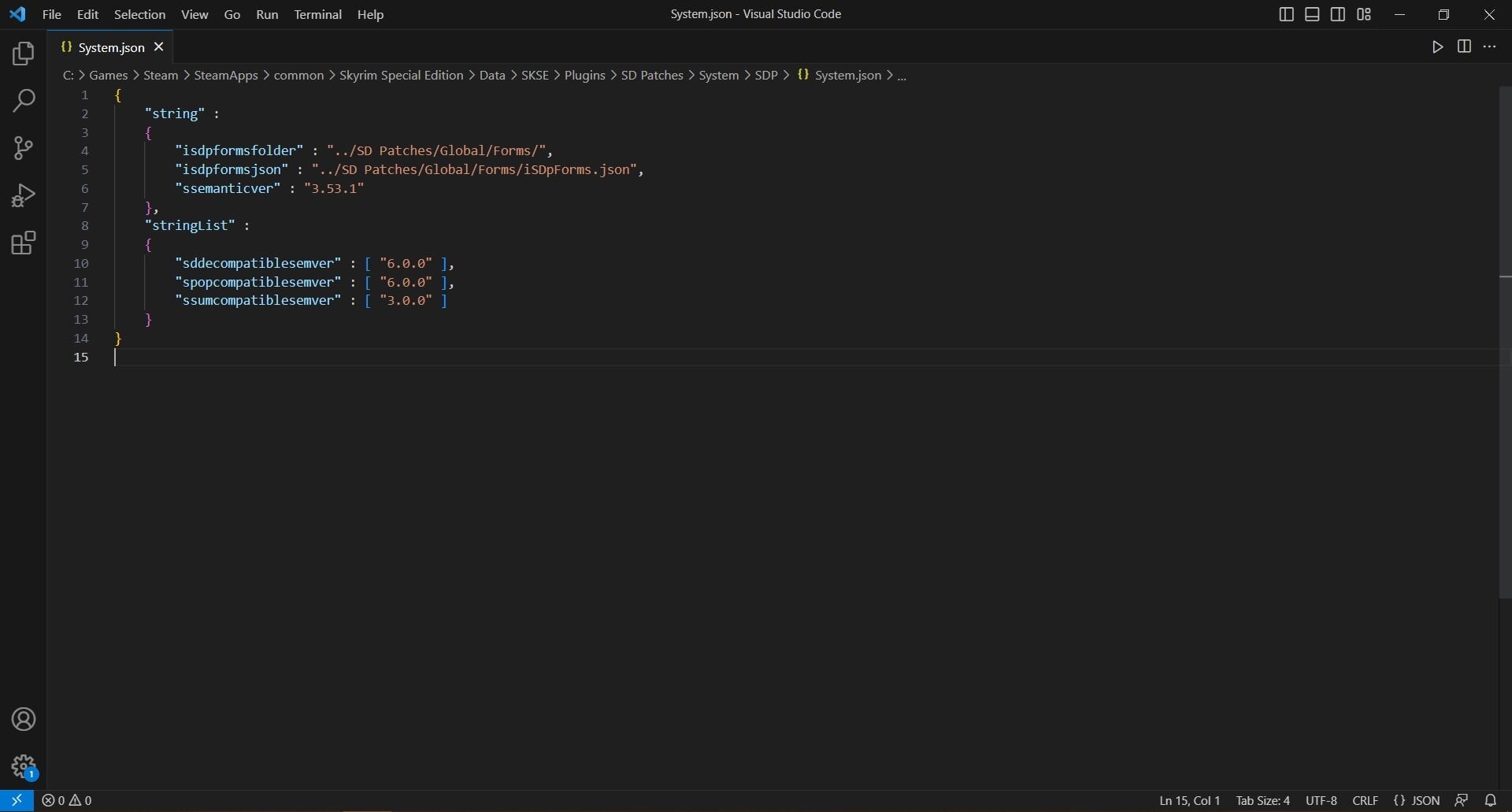The height and width of the screenshot is (812, 1512).
Task: Open the Manage gear settings menu
Action: [24, 766]
